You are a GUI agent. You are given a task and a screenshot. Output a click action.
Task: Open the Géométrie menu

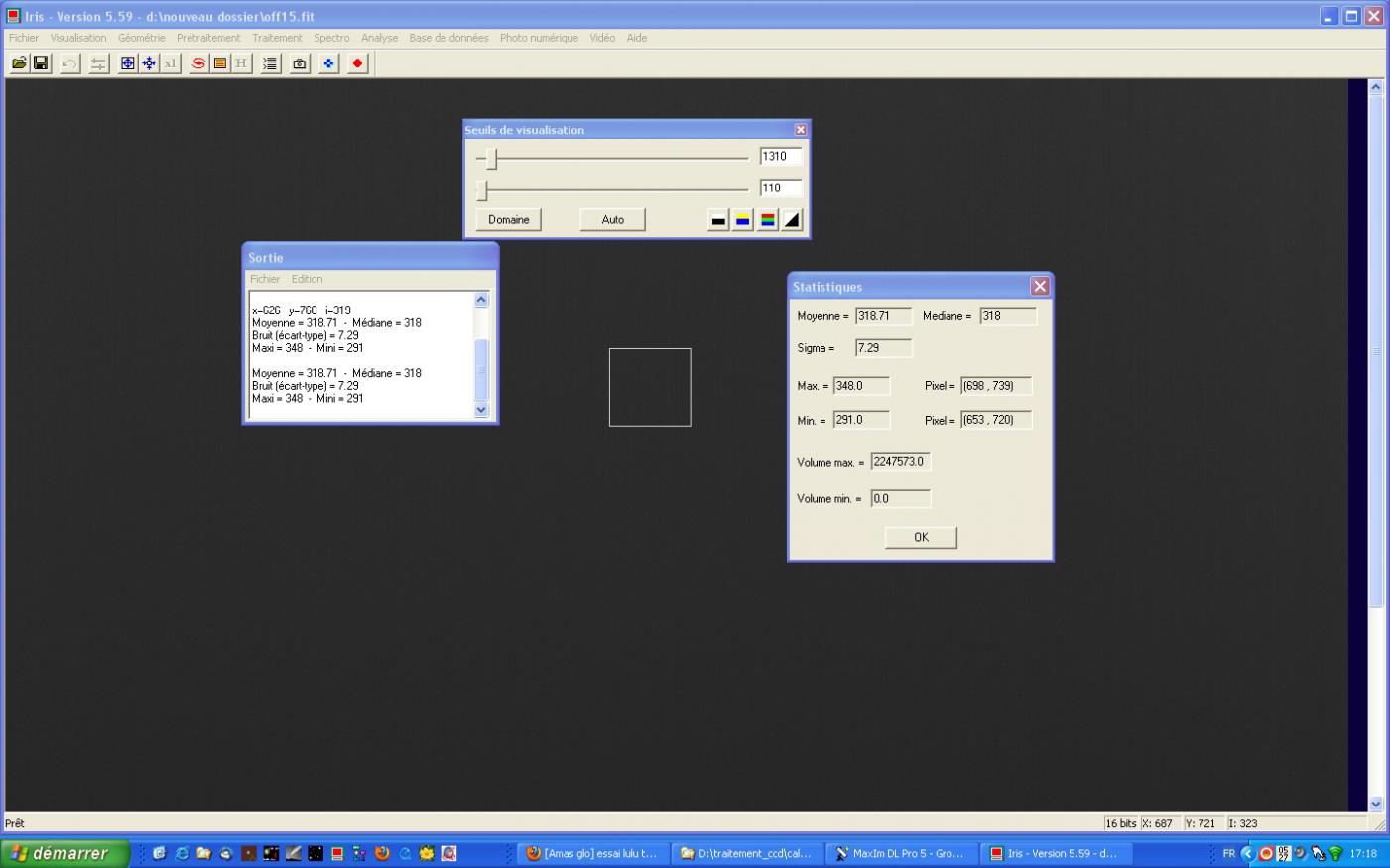tap(142, 38)
